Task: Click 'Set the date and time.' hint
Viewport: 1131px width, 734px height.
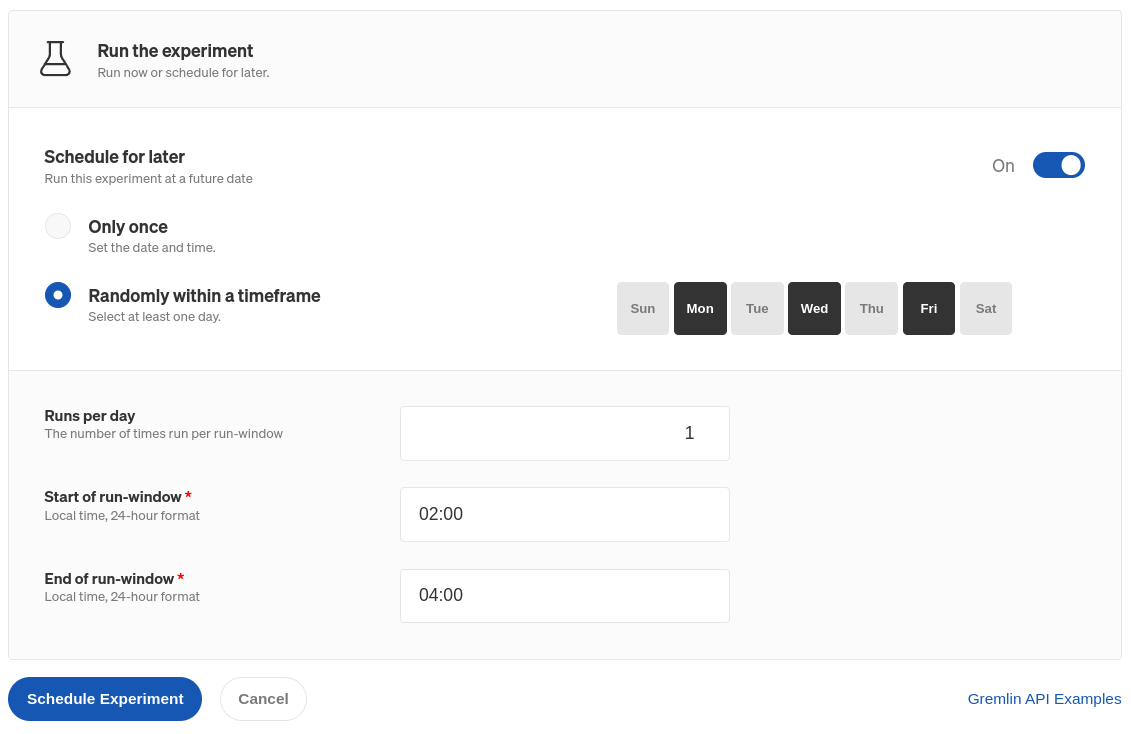Action: pos(151,247)
